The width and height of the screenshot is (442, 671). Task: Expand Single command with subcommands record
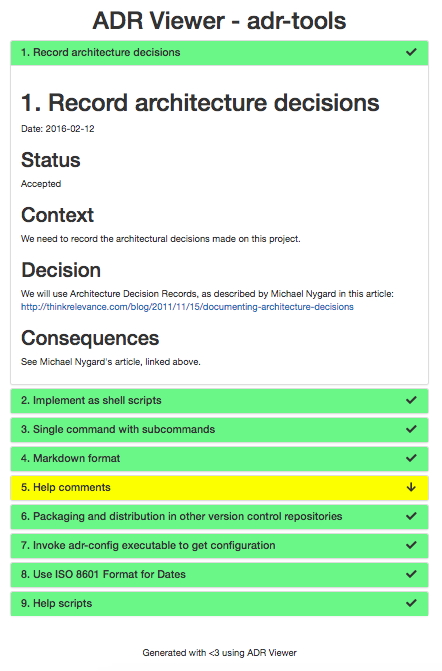[x=219, y=430]
